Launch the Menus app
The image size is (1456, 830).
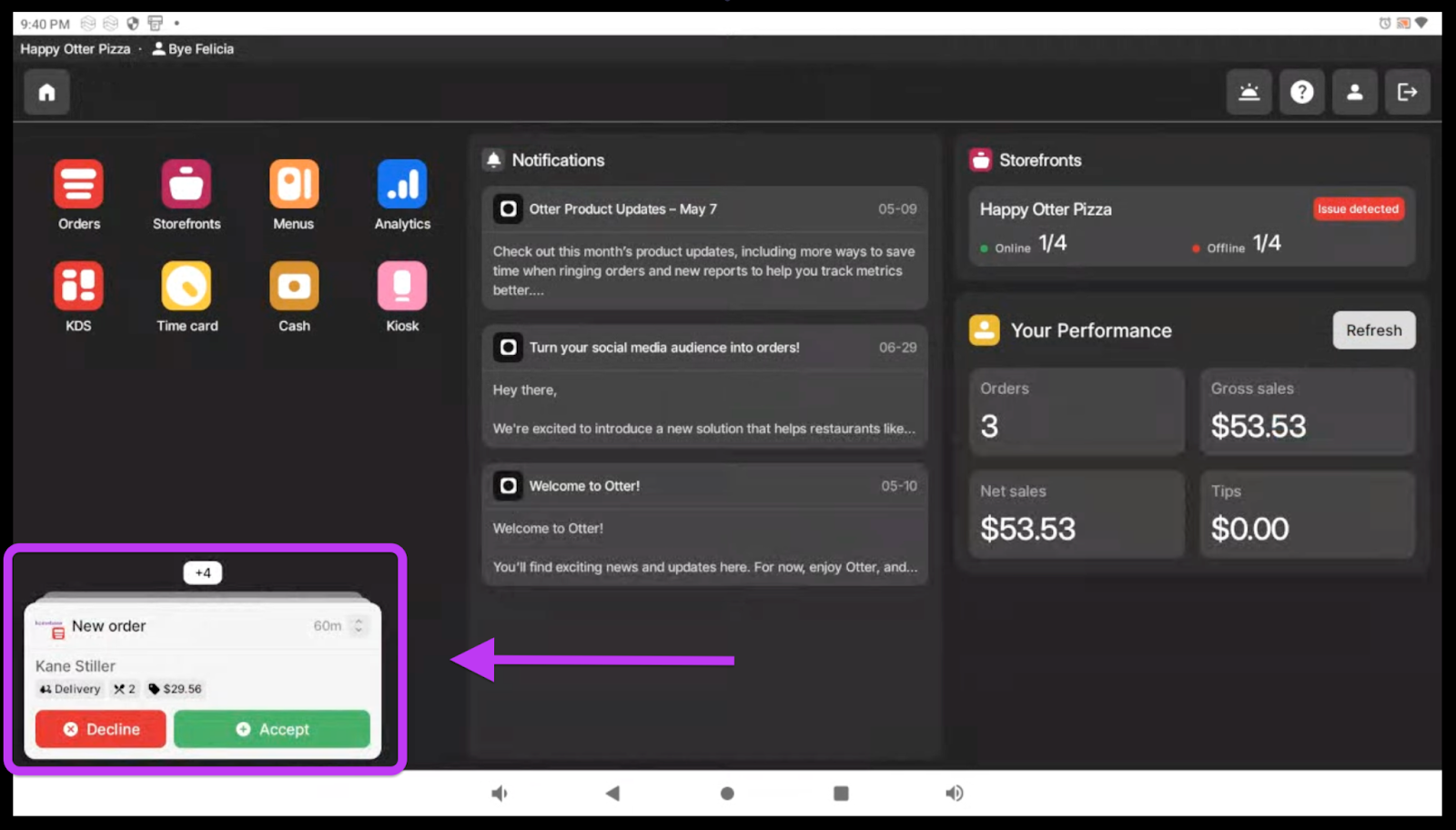pos(294,185)
